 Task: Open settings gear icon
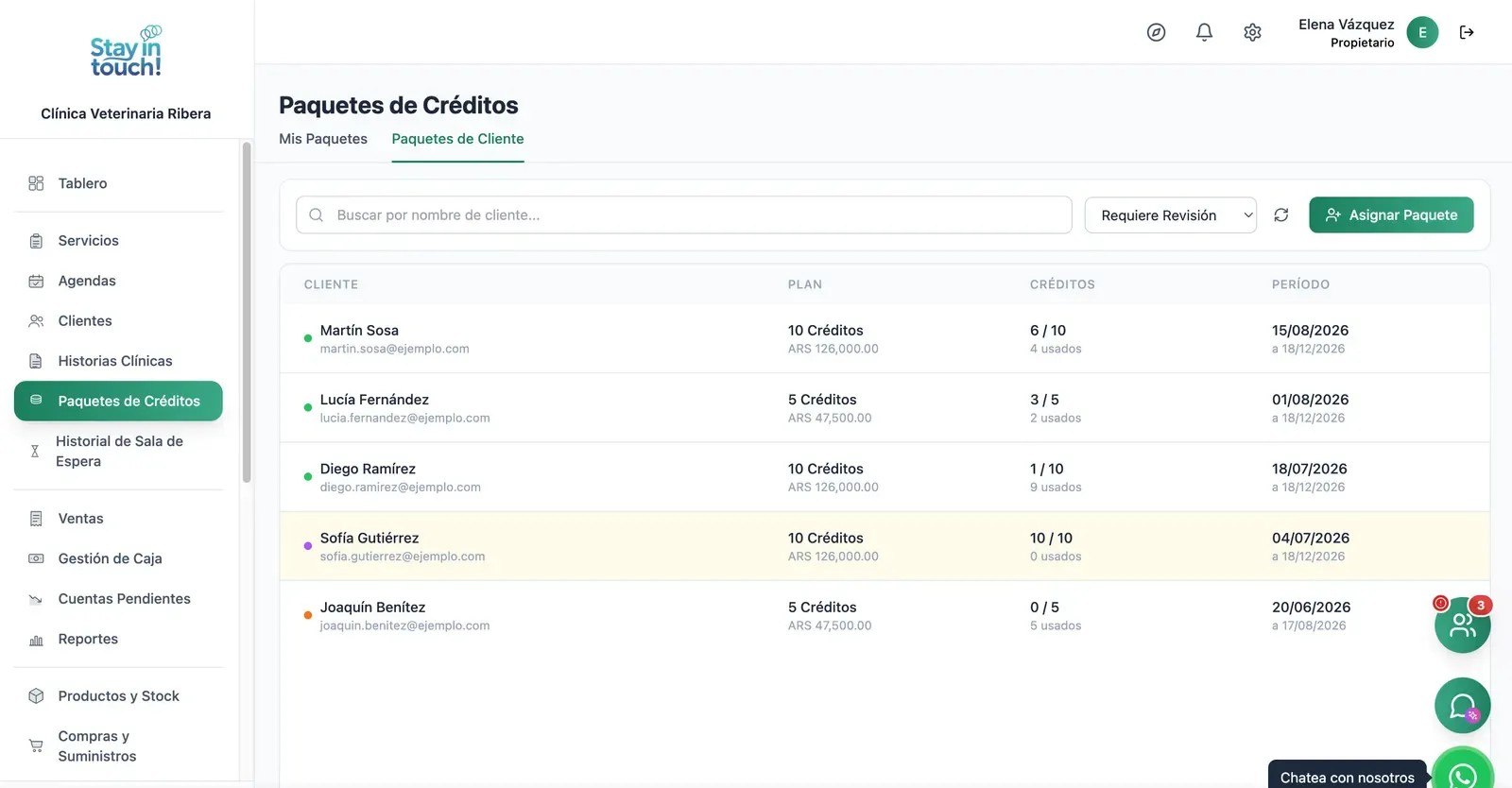(1252, 32)
